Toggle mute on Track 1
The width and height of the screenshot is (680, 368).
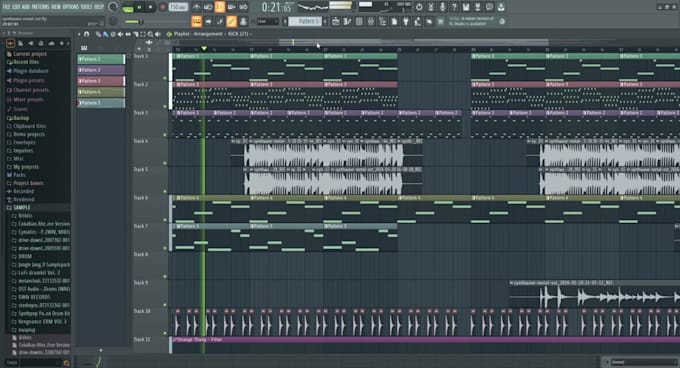(165, 78)
